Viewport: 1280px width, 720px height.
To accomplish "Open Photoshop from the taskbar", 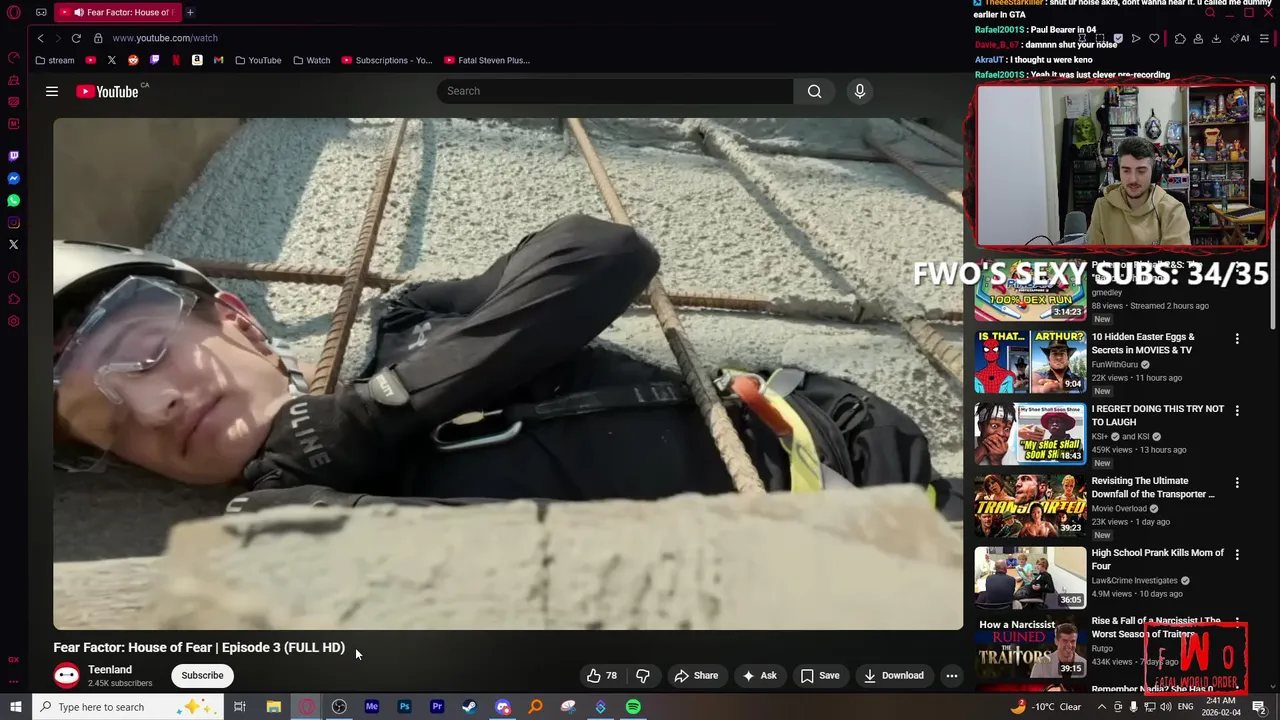I will pyautogui.click(x=404, y=707).
